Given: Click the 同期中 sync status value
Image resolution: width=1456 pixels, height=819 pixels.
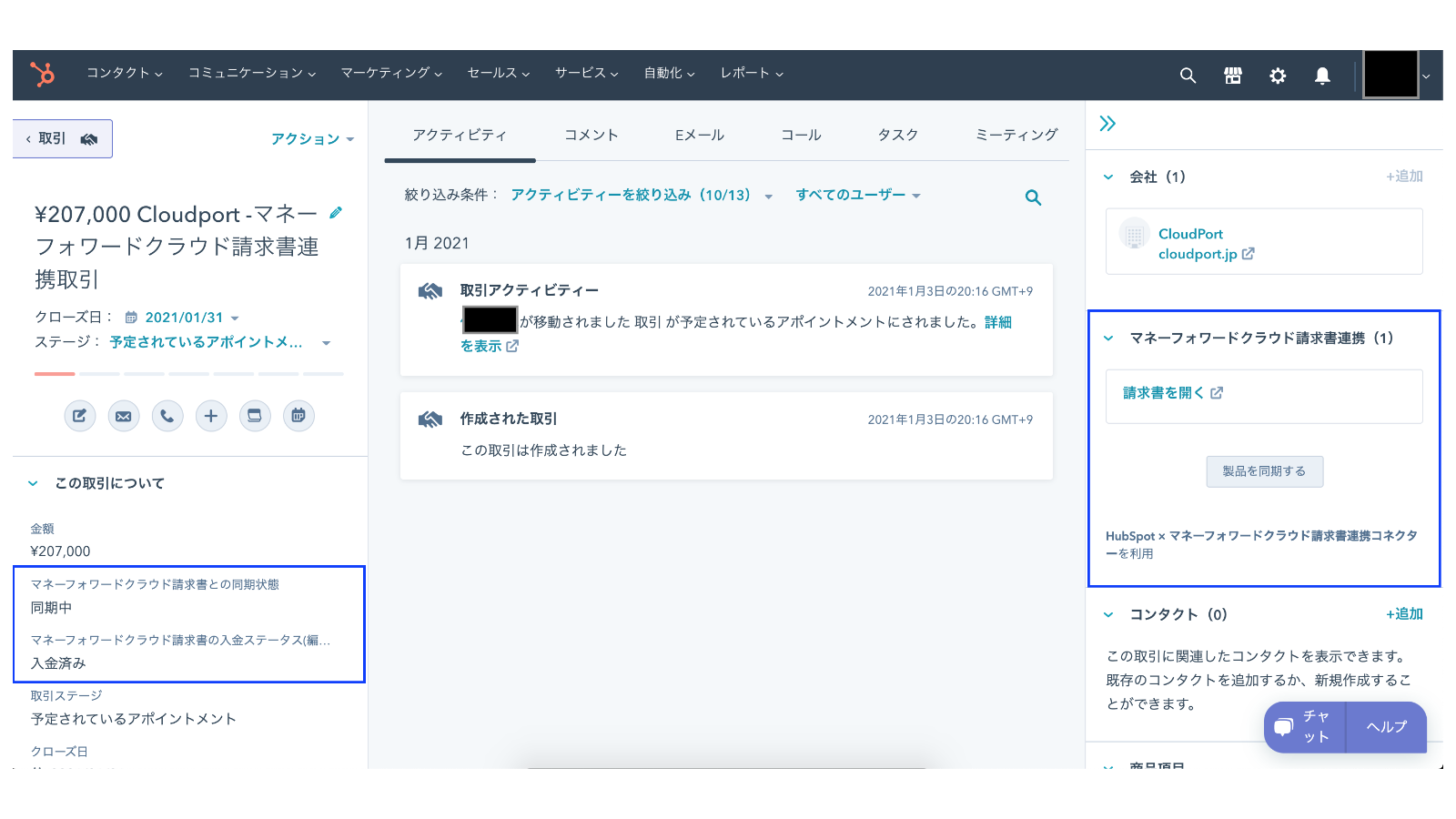Looking at the screenshot, I should [51, 608].
